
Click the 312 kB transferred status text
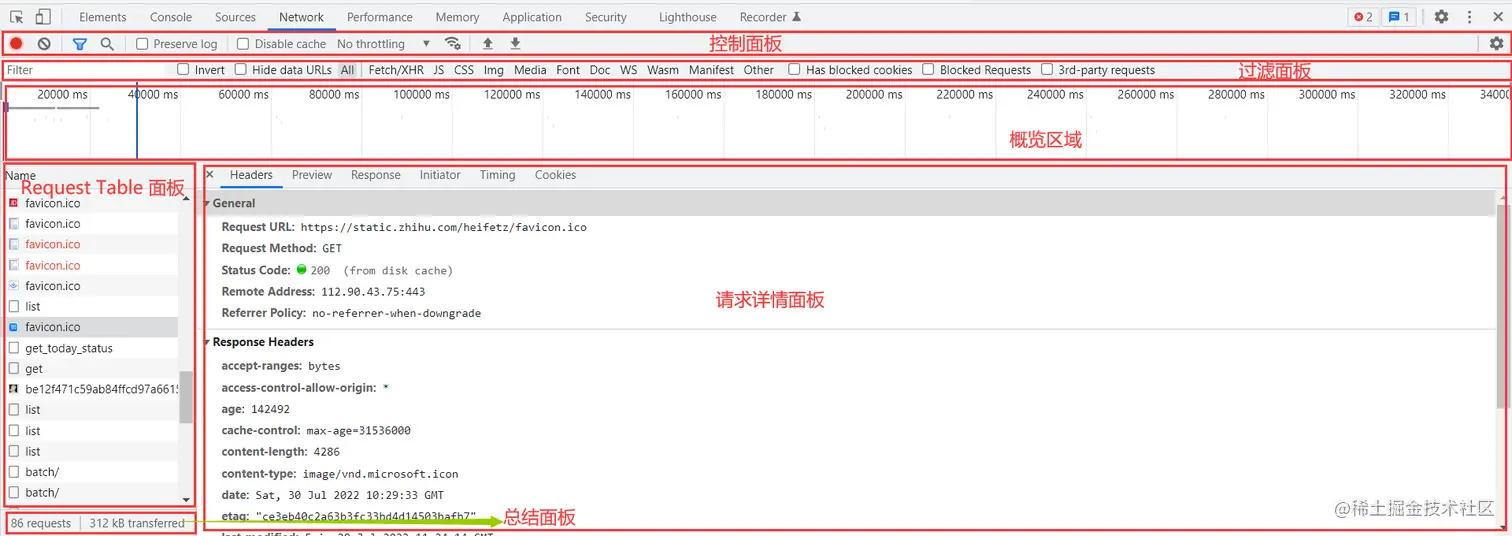(x=137, y=523)
